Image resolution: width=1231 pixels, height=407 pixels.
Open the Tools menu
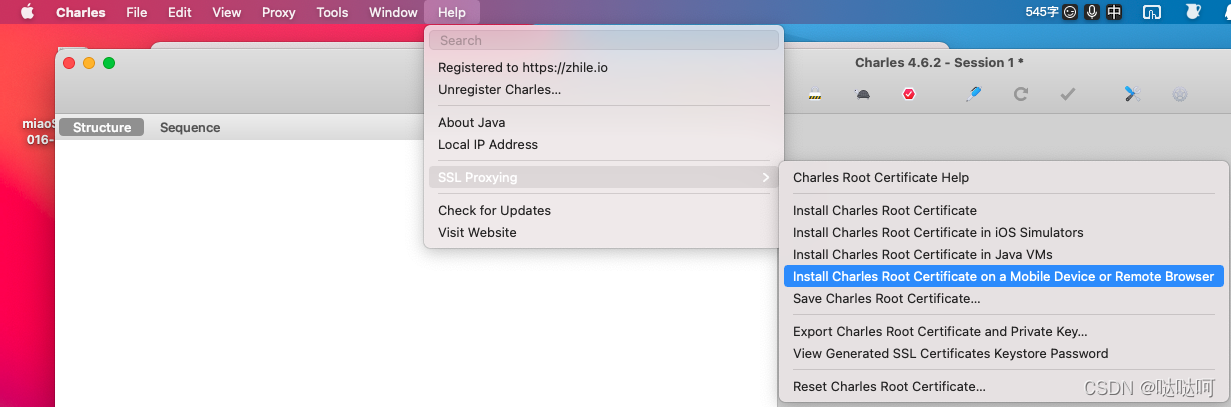coord(333,12)
